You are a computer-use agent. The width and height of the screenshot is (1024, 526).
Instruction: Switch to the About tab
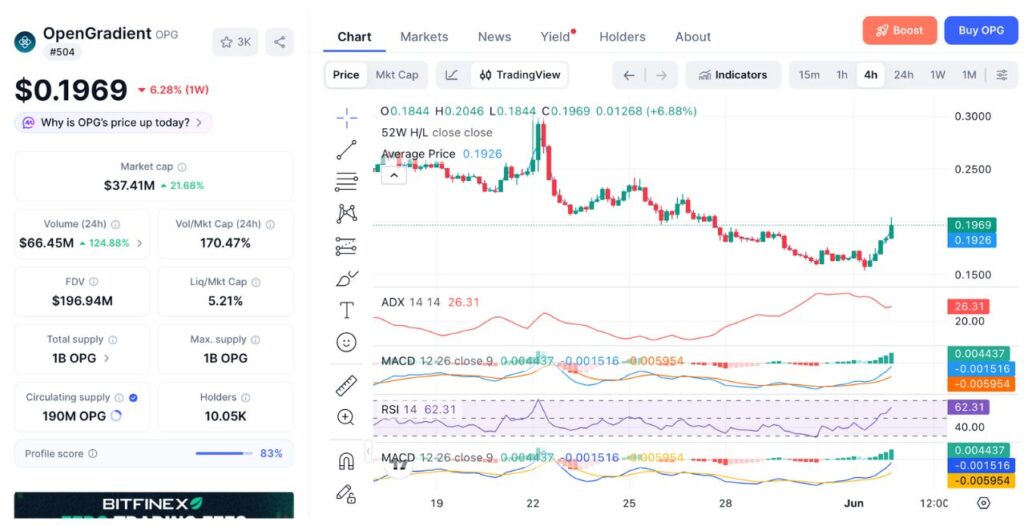coord(693,37)
